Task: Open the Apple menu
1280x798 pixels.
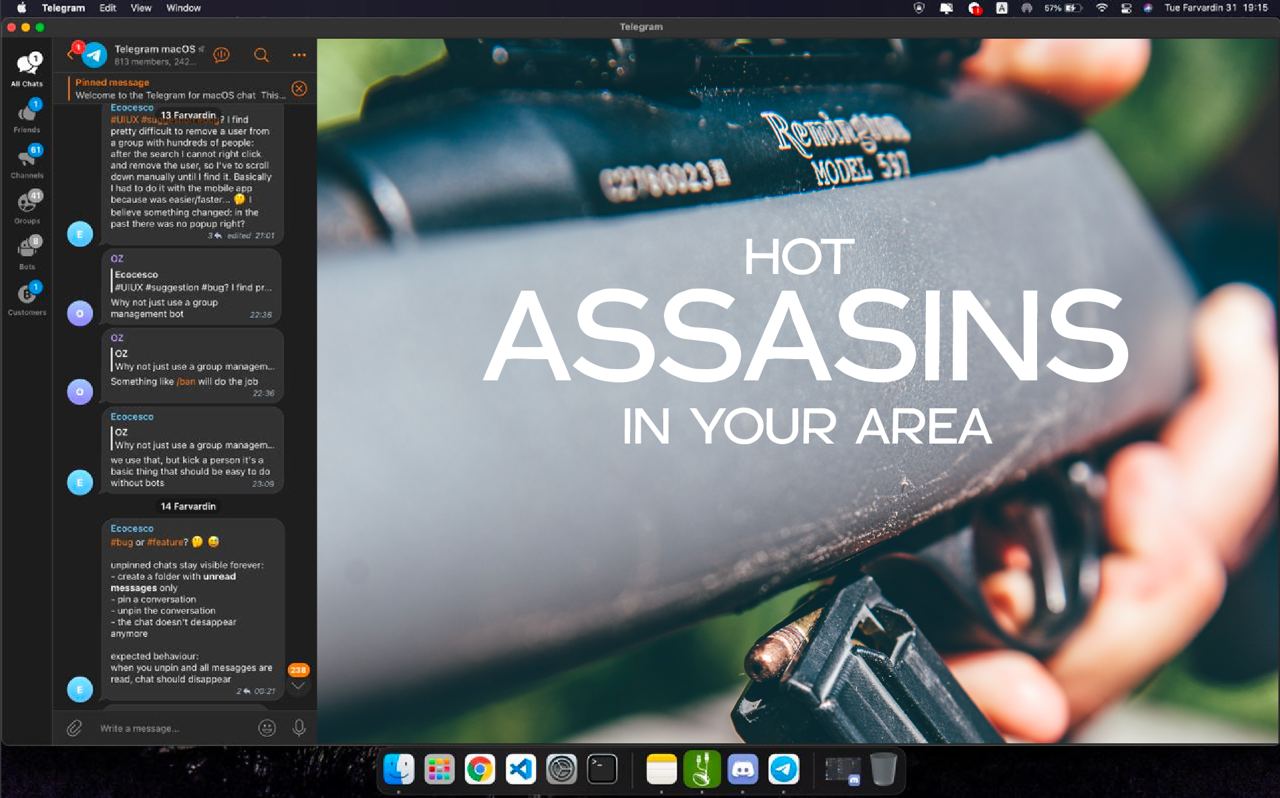Action: 21,8
